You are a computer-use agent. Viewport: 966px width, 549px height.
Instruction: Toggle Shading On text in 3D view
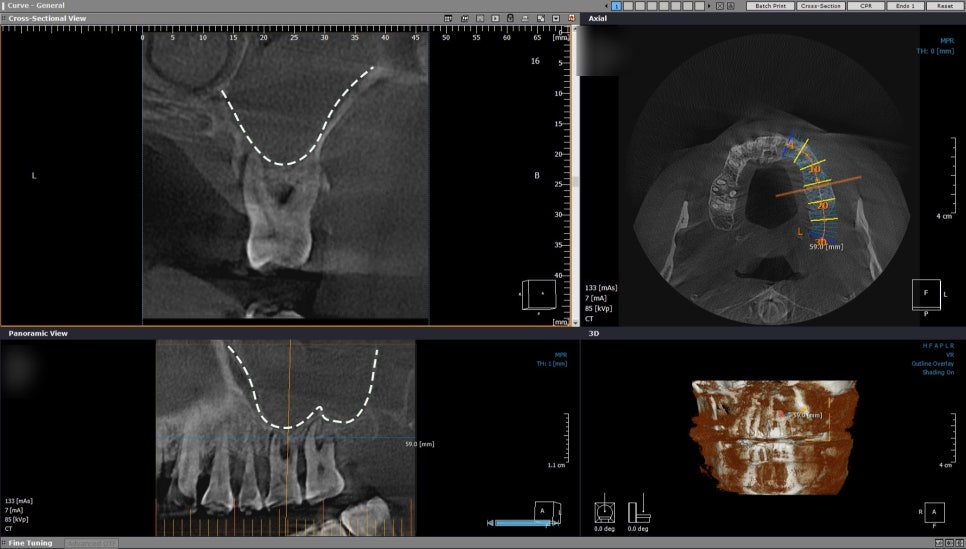point(938,372)
